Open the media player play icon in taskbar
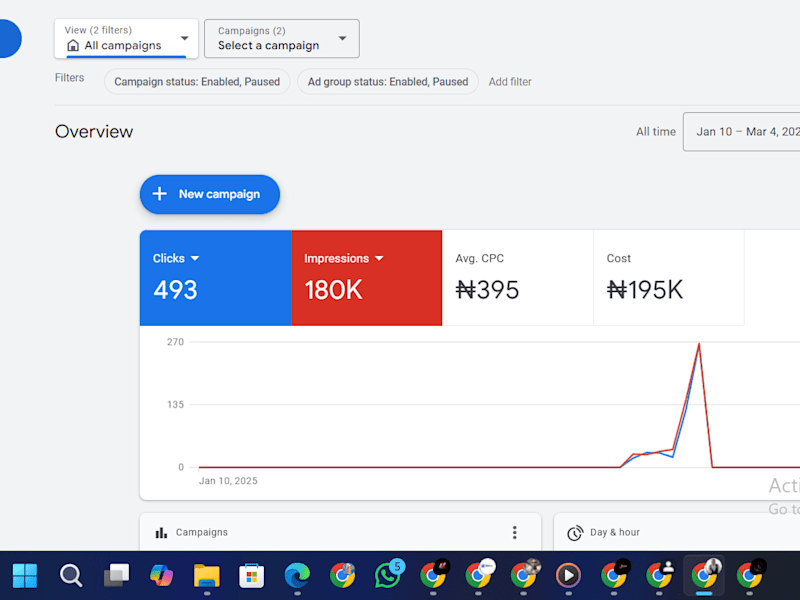The height and width of the screenshot is (600, 800). [x=568, y=576]
